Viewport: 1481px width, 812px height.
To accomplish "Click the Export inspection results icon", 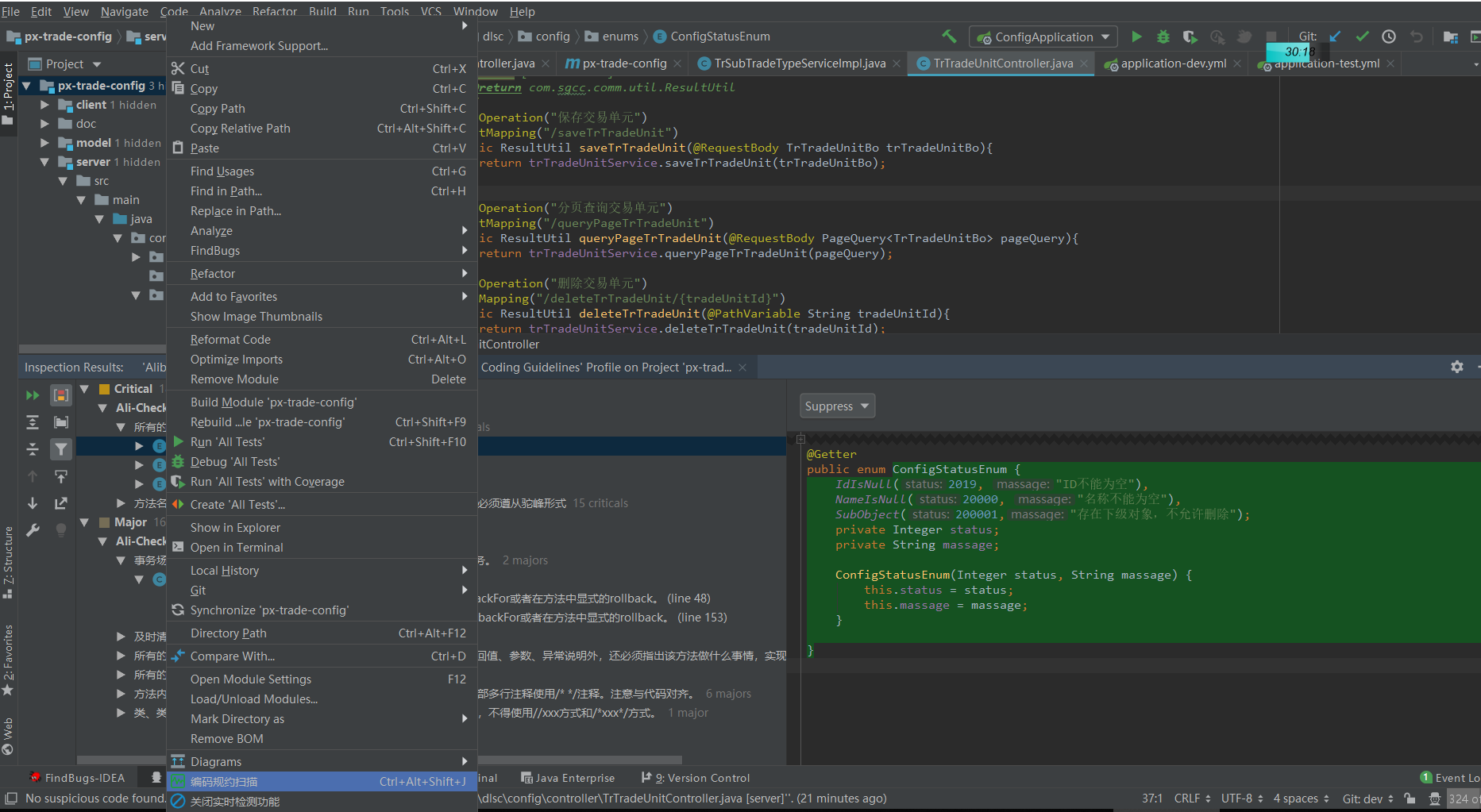I will coord(61,503).
